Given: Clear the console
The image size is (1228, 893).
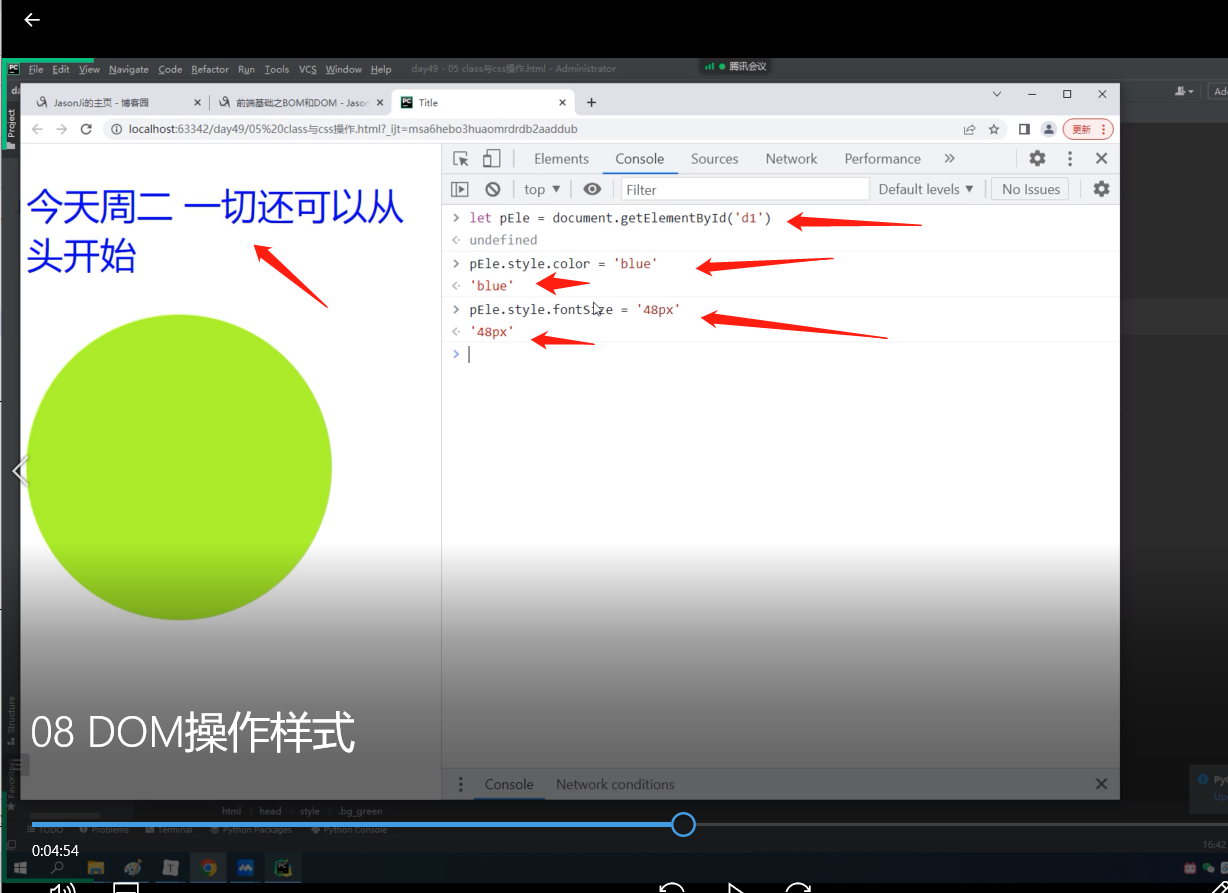Looking at the screenshot, I should 492,189.
